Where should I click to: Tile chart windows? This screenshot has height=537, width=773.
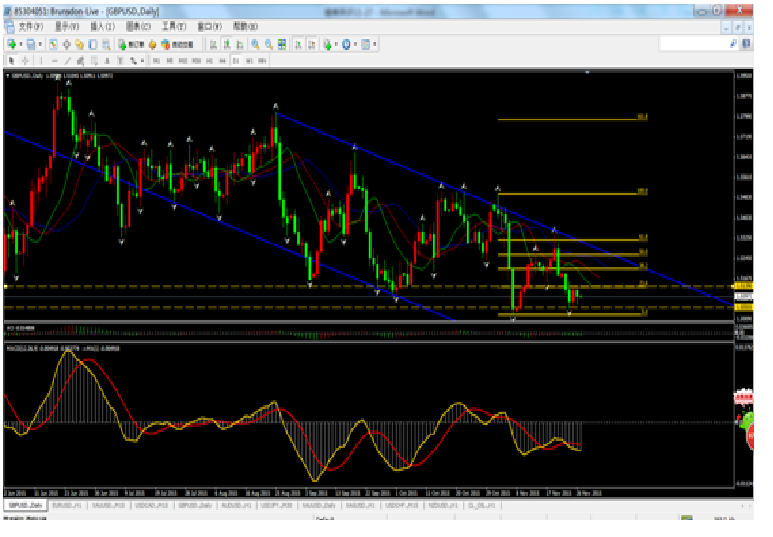click(x=282, y=44)
